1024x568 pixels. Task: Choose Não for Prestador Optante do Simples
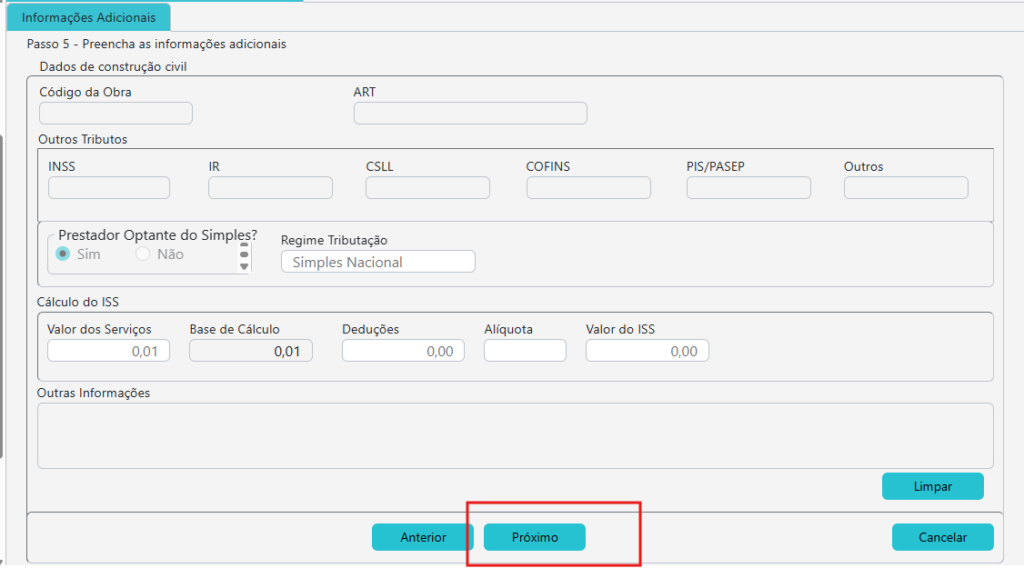[142, 254]
